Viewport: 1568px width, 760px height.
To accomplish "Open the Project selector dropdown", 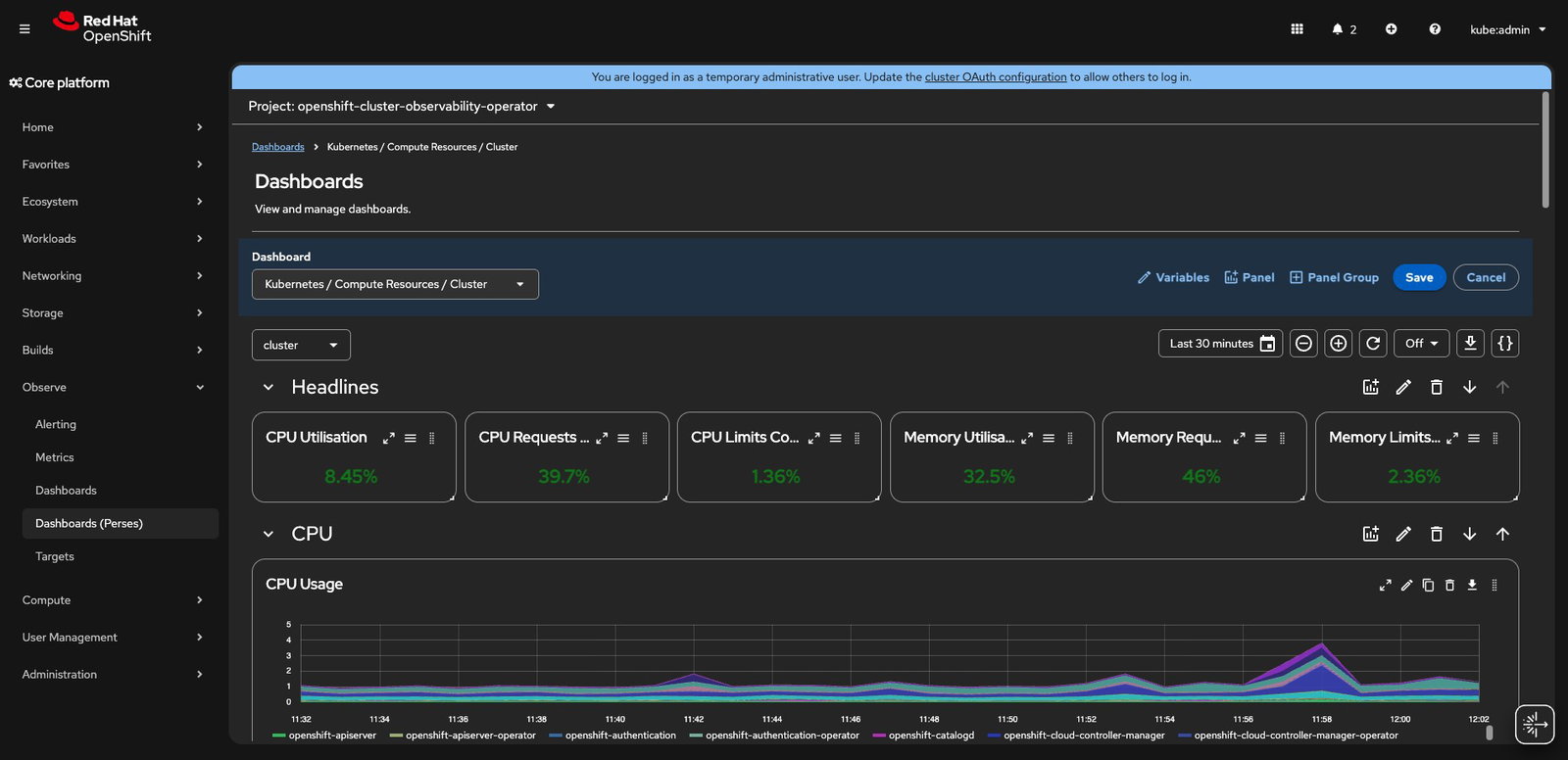I will click(402, 106).
